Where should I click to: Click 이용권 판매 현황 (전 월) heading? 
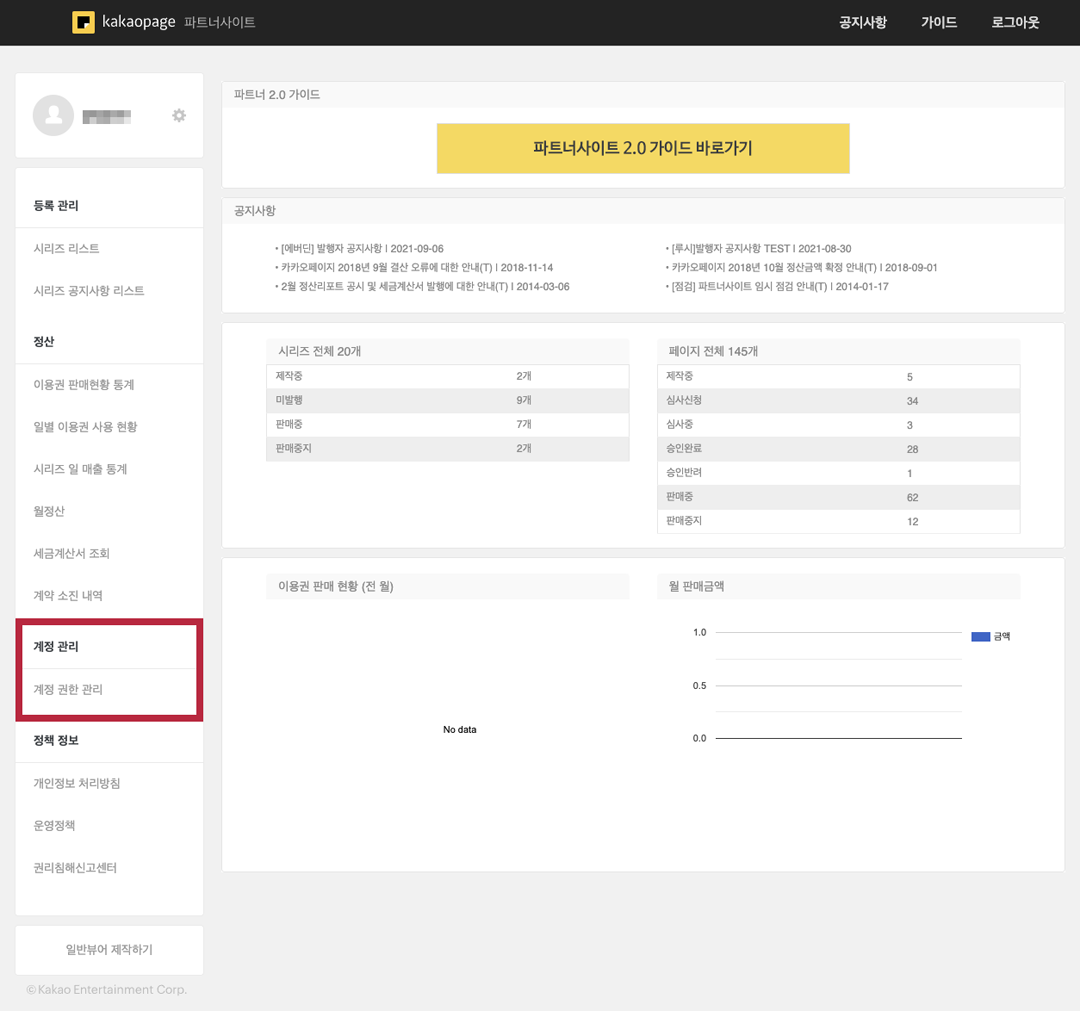coord(335,586)
